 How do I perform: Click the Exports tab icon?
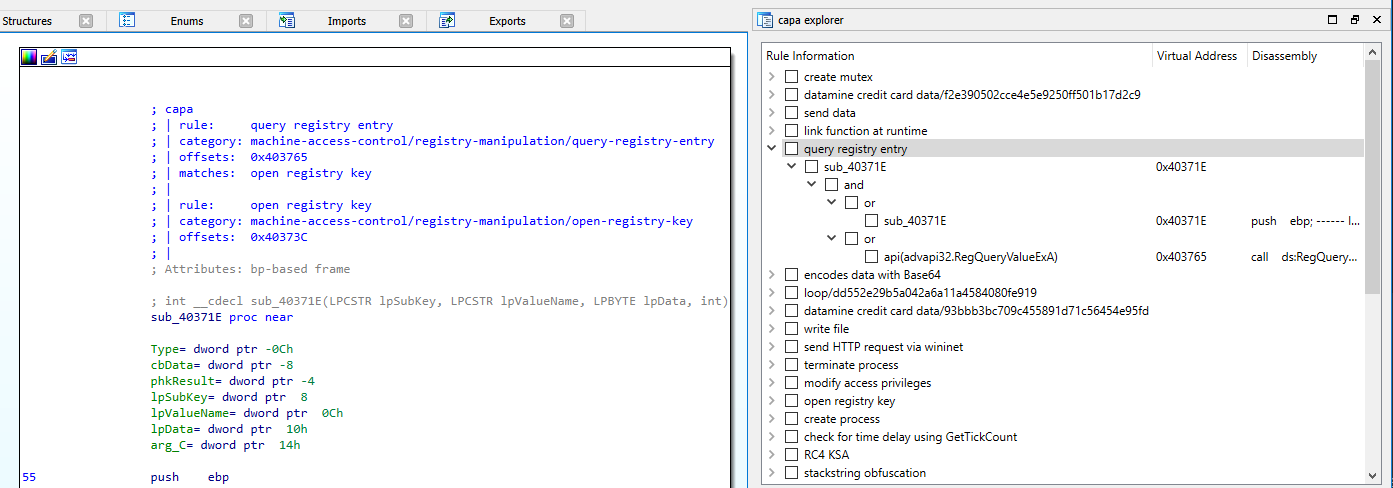tap(447, 20)
